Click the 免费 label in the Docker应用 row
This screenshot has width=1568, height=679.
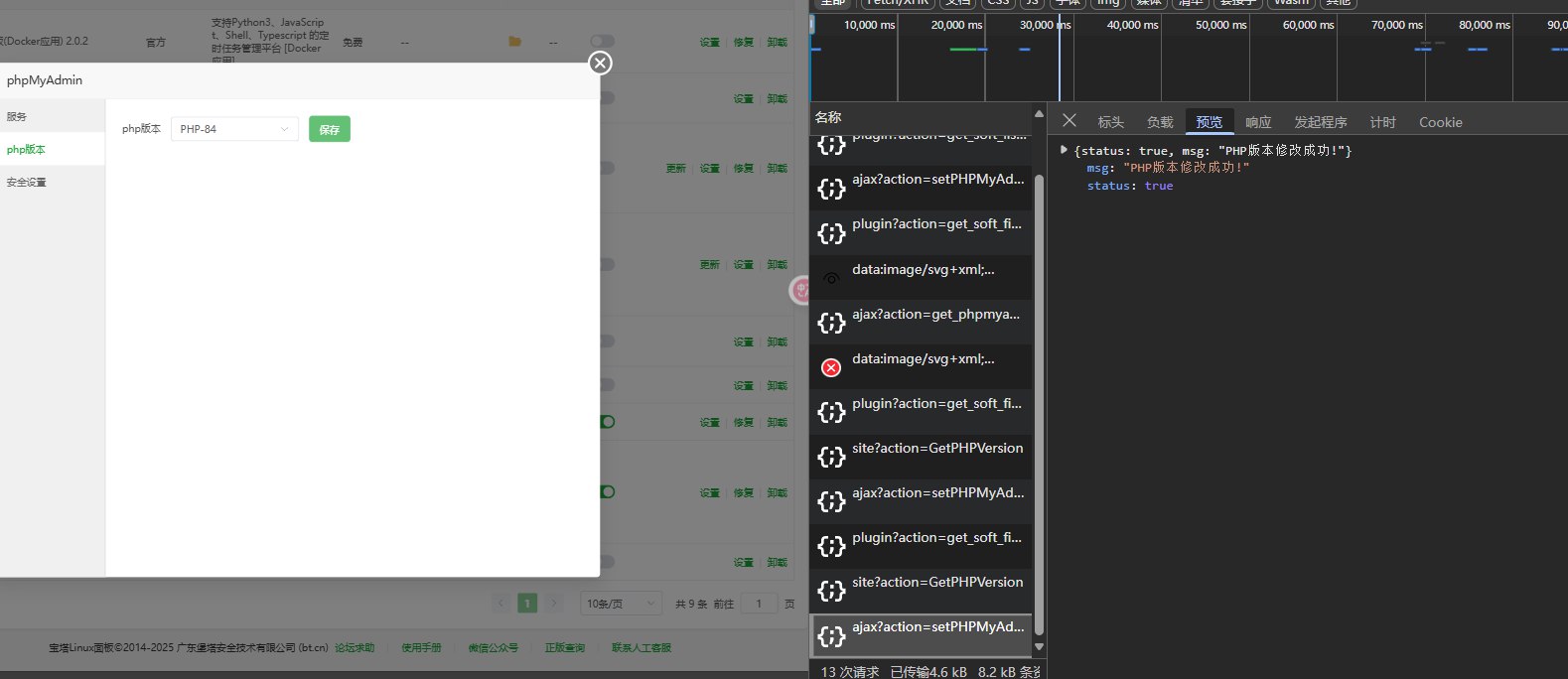coord(353,43)
